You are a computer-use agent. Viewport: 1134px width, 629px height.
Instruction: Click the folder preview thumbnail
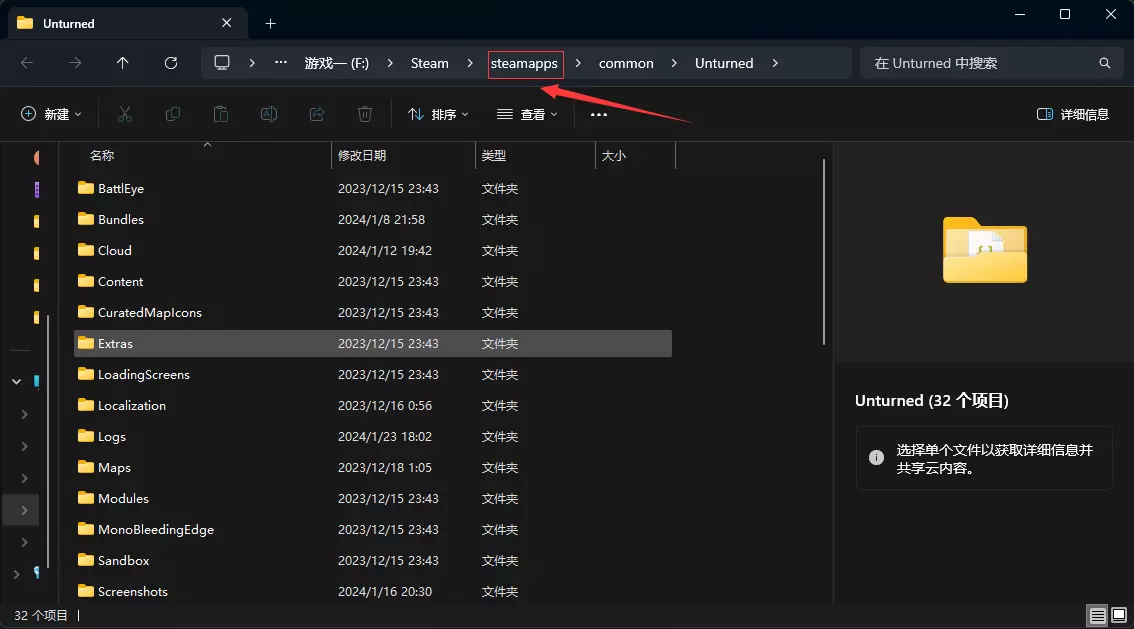click(x=984, y=249)
